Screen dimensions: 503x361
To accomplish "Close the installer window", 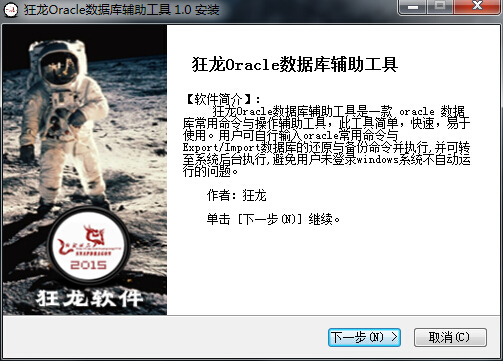I will coord(477,7).
